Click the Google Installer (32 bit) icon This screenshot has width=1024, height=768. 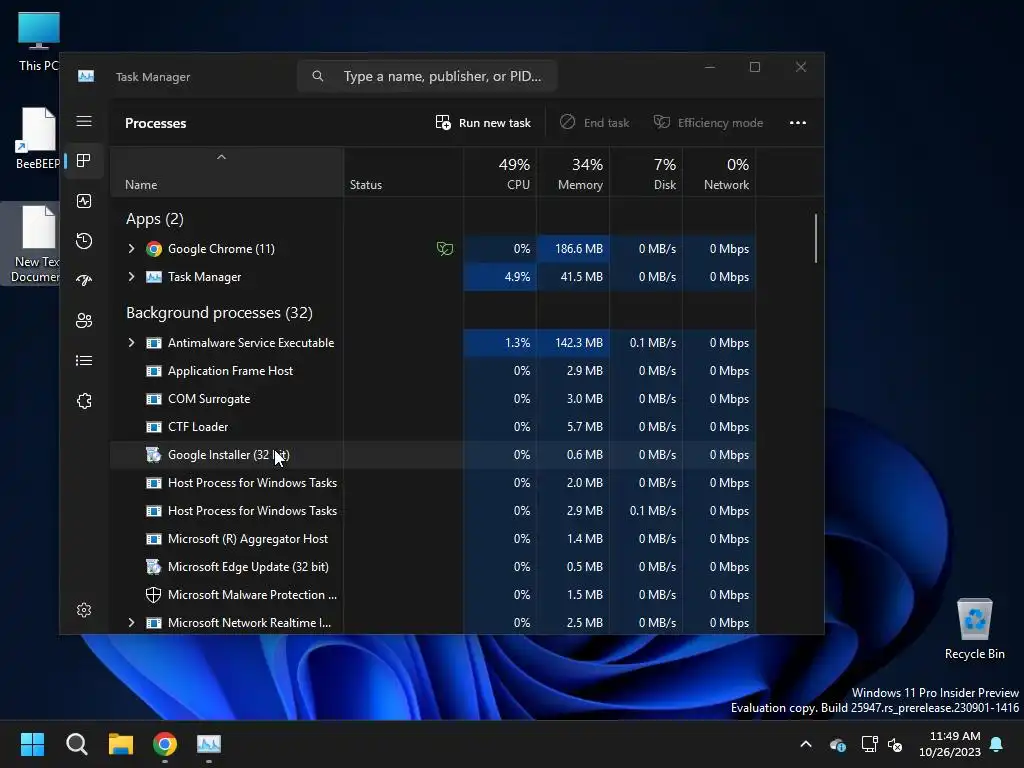(153, 455)
